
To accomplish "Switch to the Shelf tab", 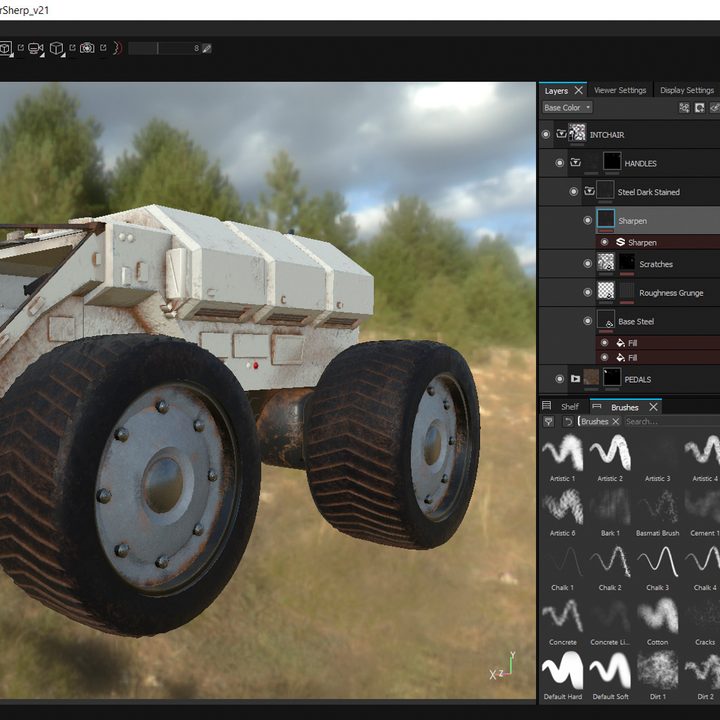I will point(569,407).
